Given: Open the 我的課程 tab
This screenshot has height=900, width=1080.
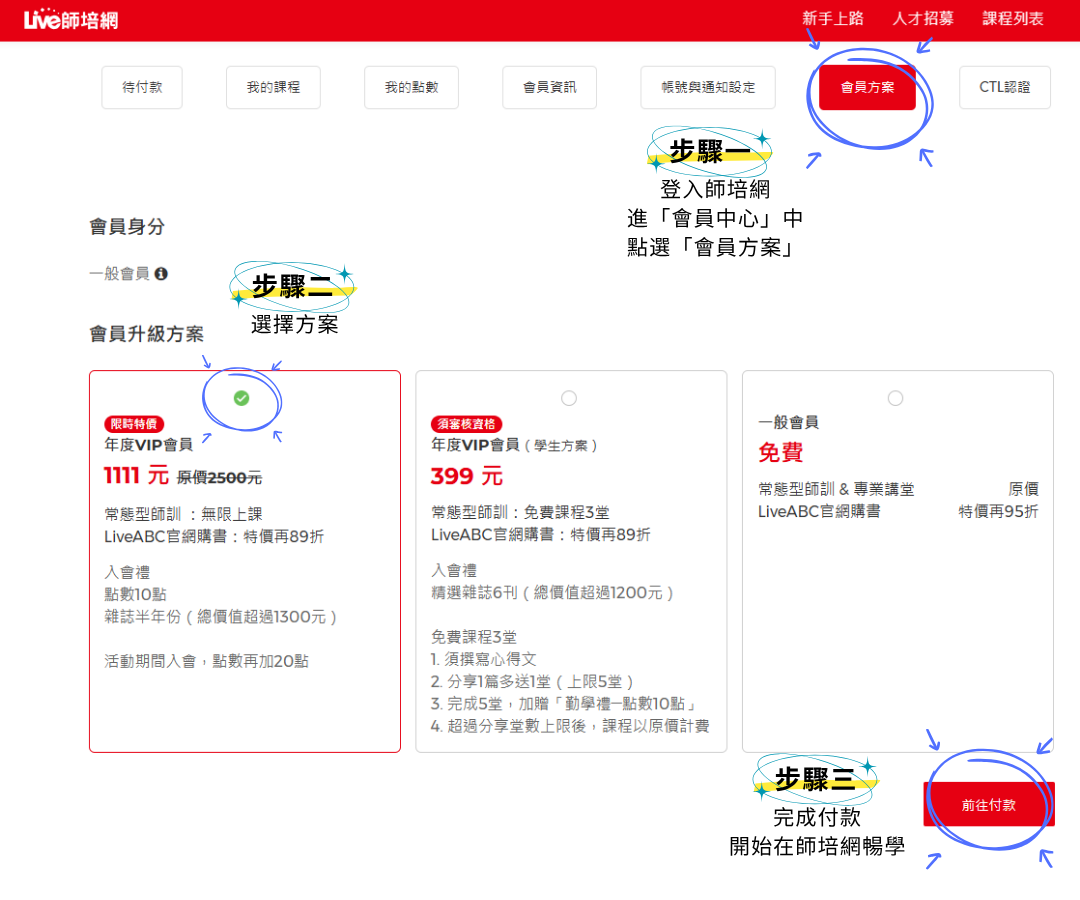Looking at the screenshot, I should click(273, 87).
